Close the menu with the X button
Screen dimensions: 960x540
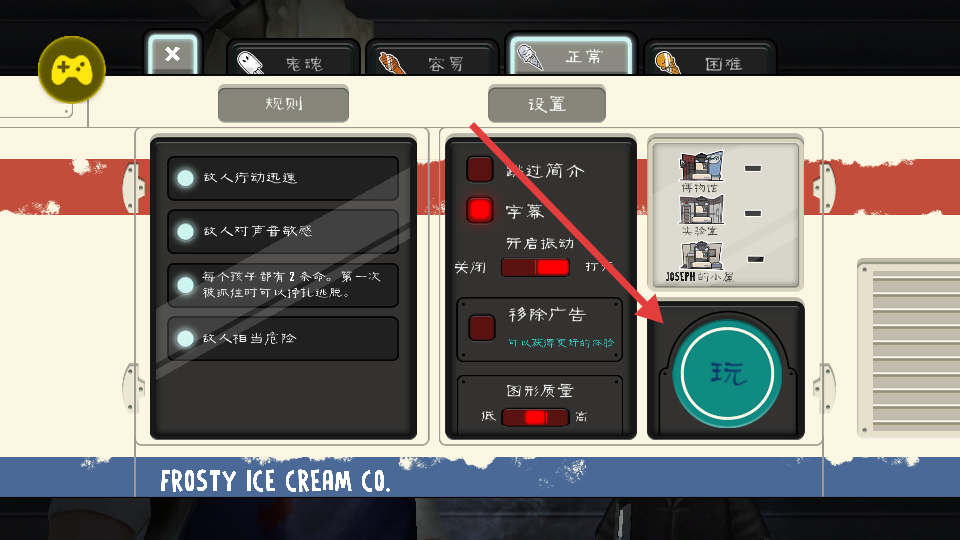(x=173, y=54)
